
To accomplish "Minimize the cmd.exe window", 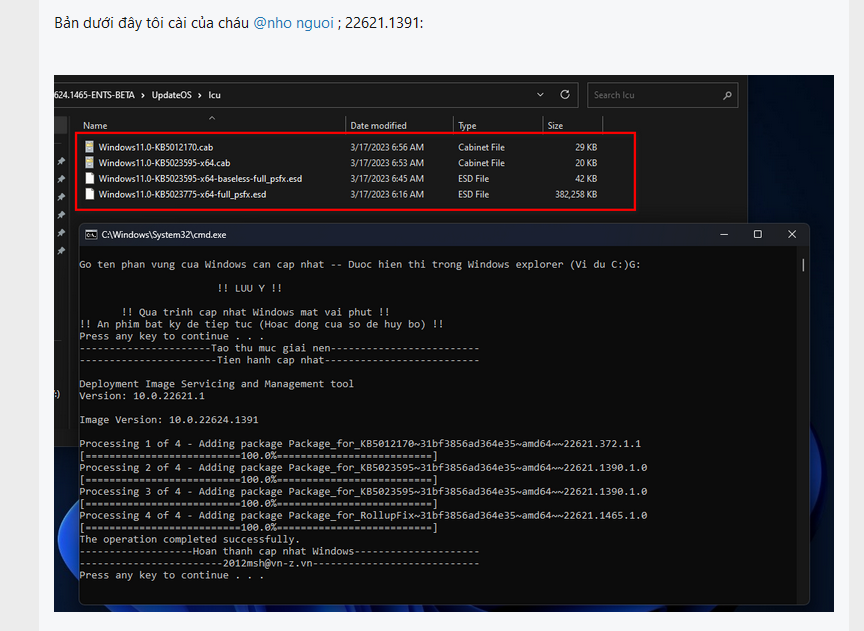I will [x=724, y=235].
